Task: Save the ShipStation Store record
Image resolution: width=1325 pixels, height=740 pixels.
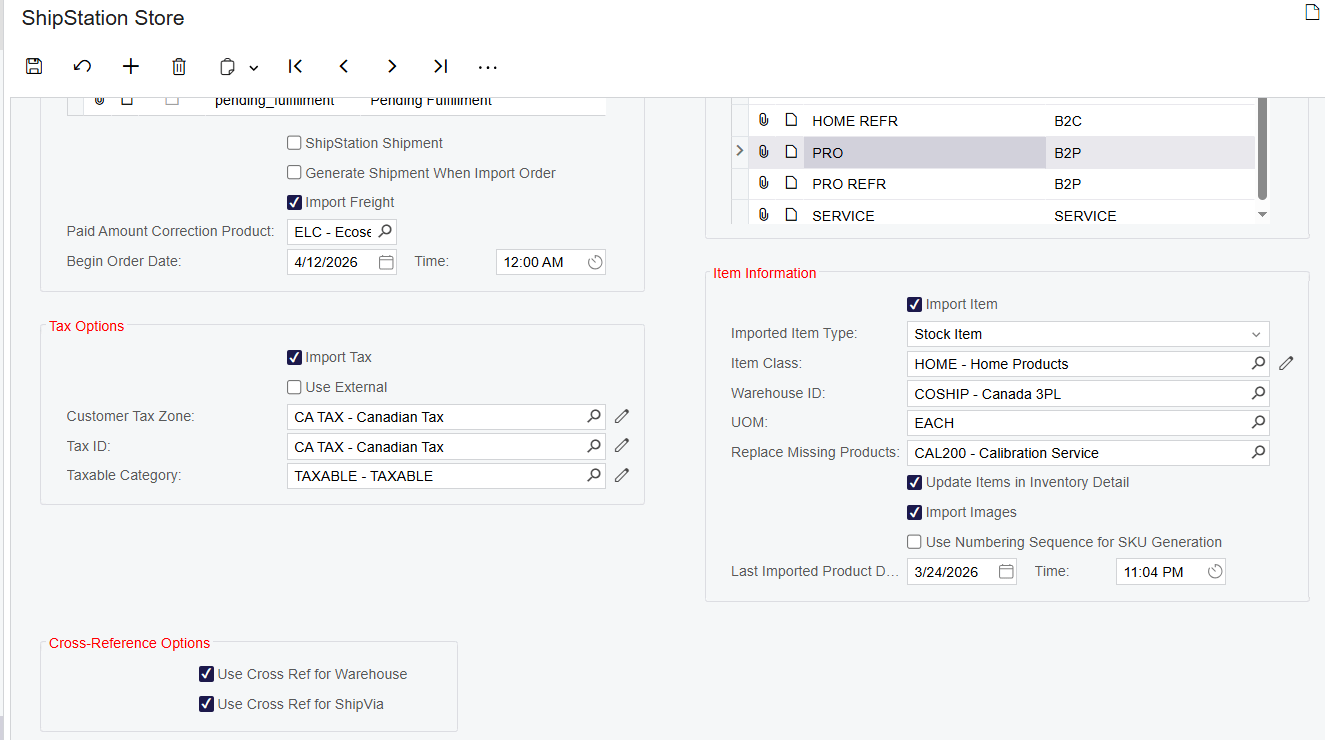Action: pyautogui.click(x=34, y=67)
